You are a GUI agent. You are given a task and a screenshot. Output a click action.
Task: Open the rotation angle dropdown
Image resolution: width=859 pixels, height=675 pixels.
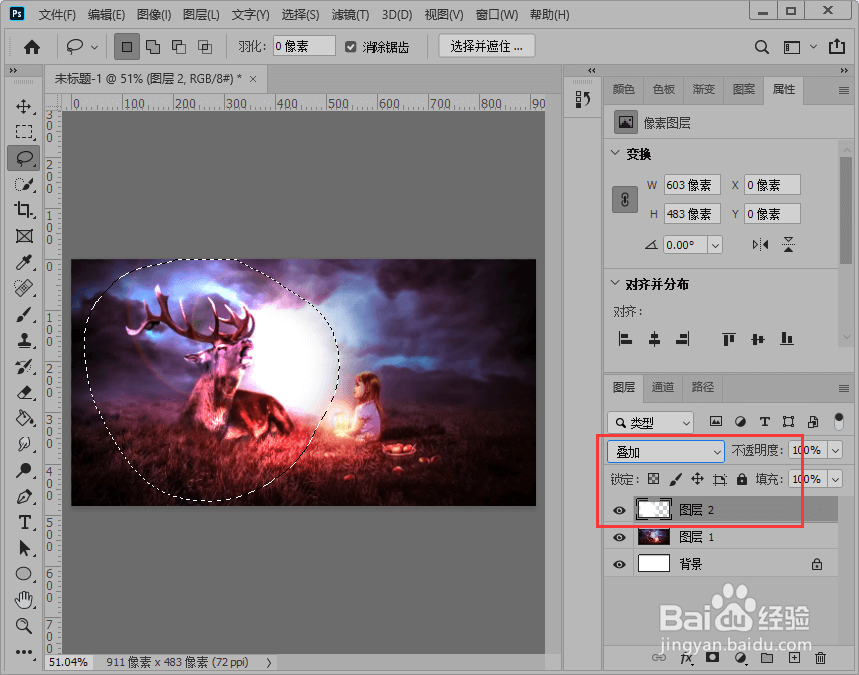(x=715, y=245)
